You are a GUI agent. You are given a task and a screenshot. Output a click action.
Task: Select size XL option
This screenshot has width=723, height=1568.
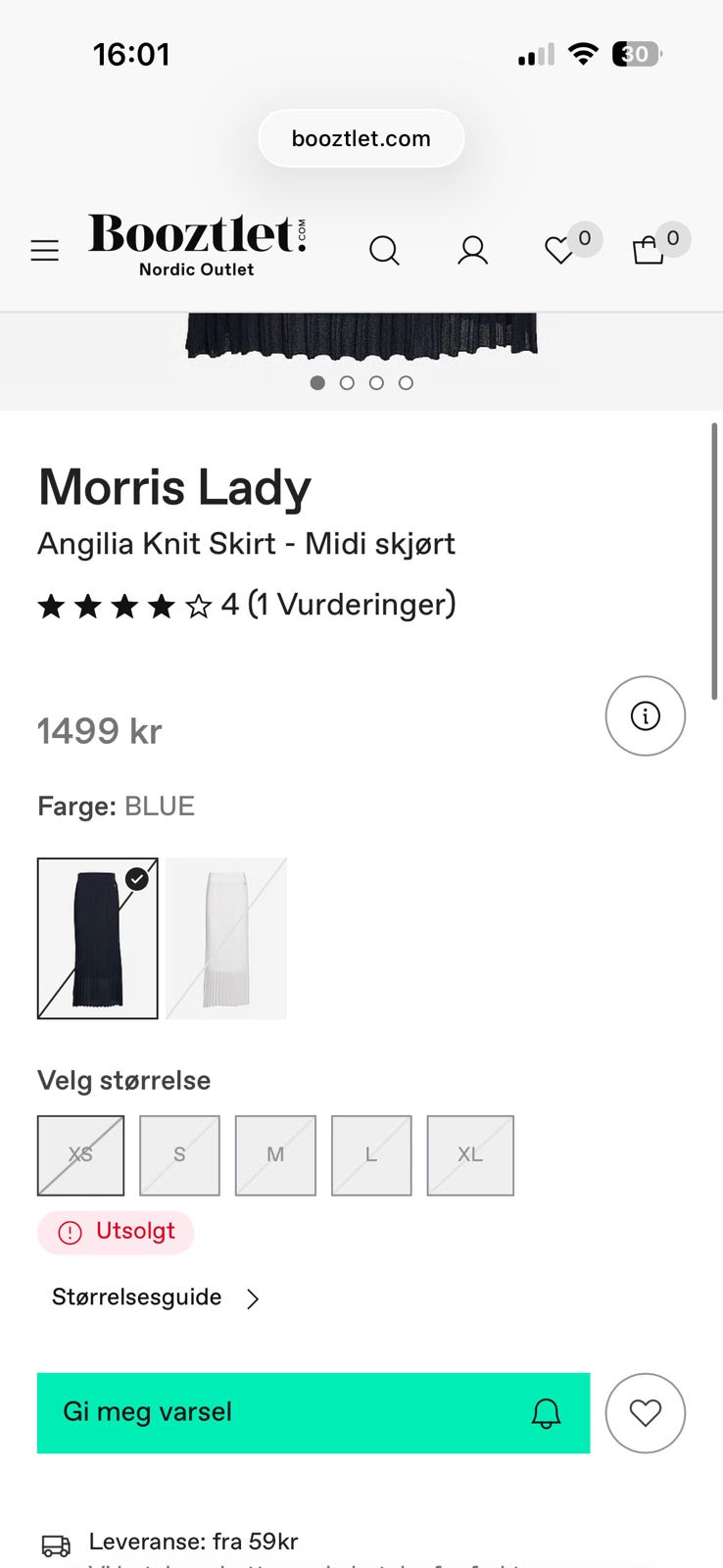coord(470,1155)
